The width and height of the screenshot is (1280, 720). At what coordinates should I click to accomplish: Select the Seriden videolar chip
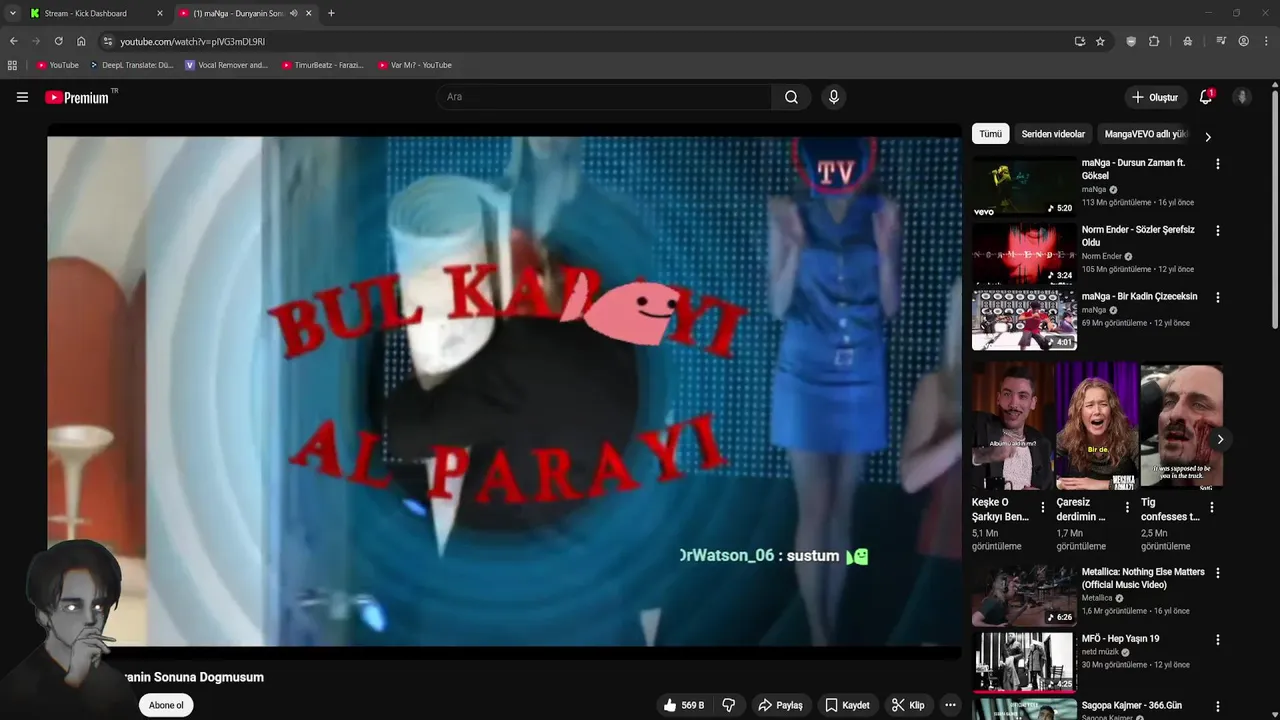[1053, 134]
